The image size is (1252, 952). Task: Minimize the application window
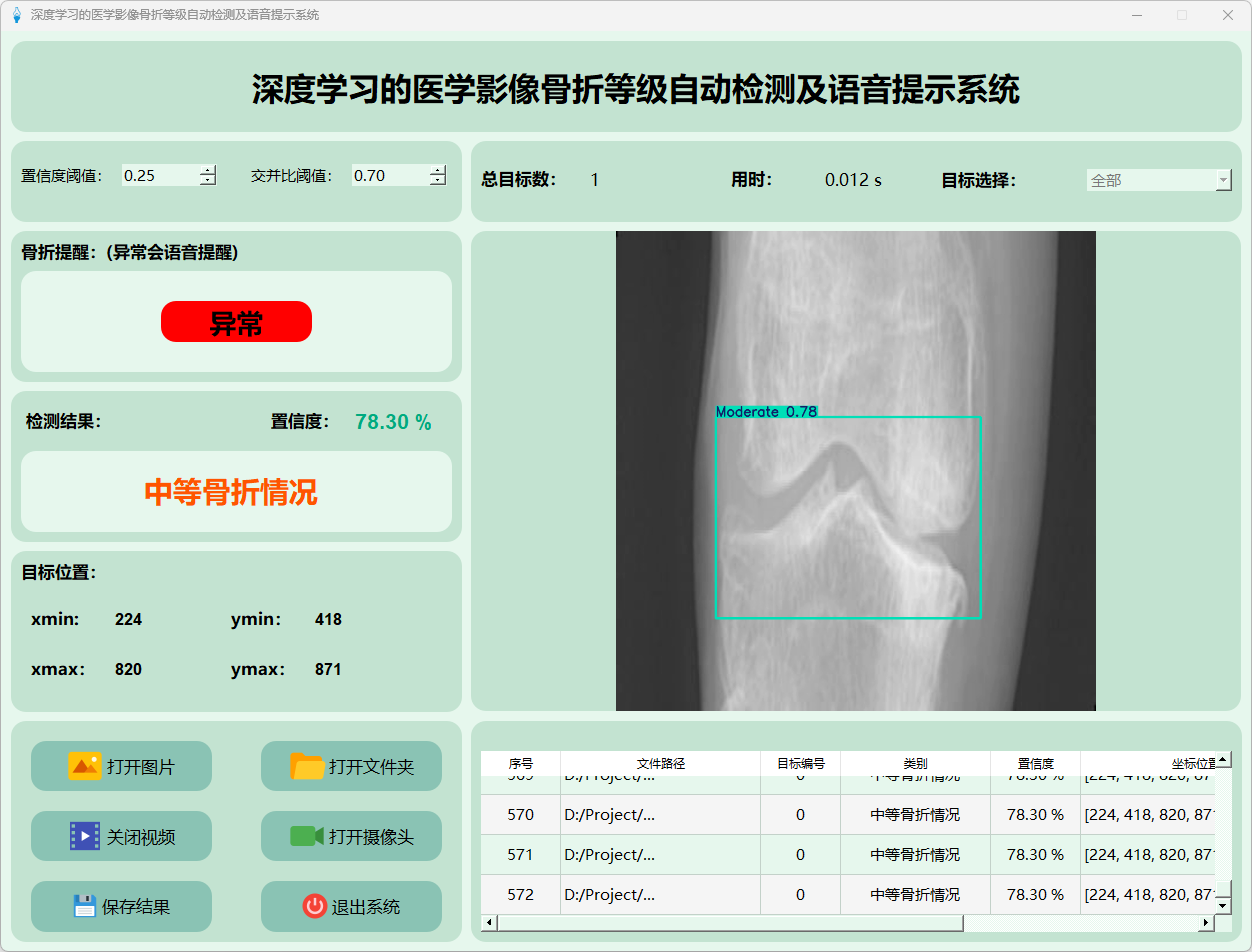[1136, 15]
